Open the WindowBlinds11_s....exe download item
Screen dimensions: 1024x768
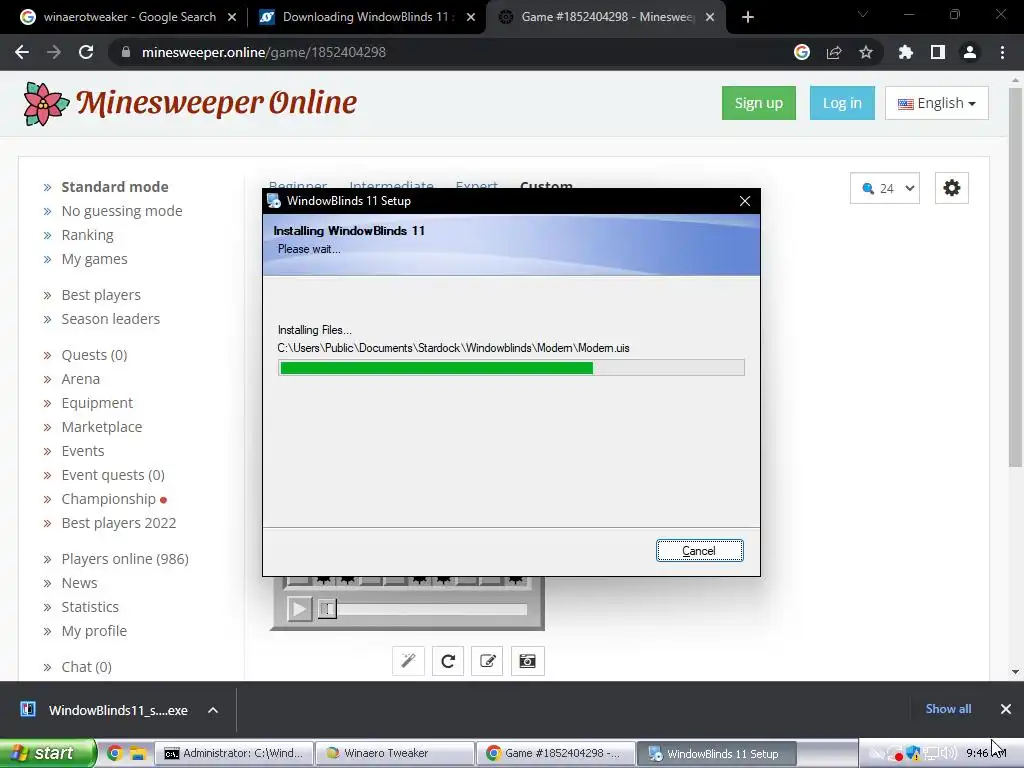click(x=104, y=710)
